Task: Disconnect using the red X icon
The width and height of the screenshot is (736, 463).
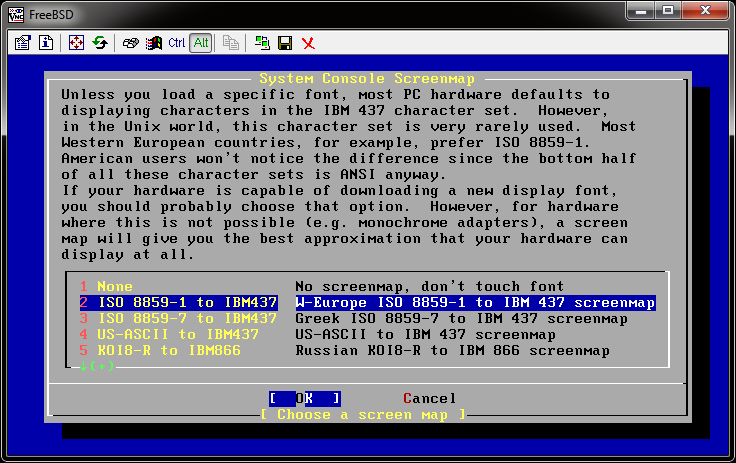Action: click(x=308, y=43)
